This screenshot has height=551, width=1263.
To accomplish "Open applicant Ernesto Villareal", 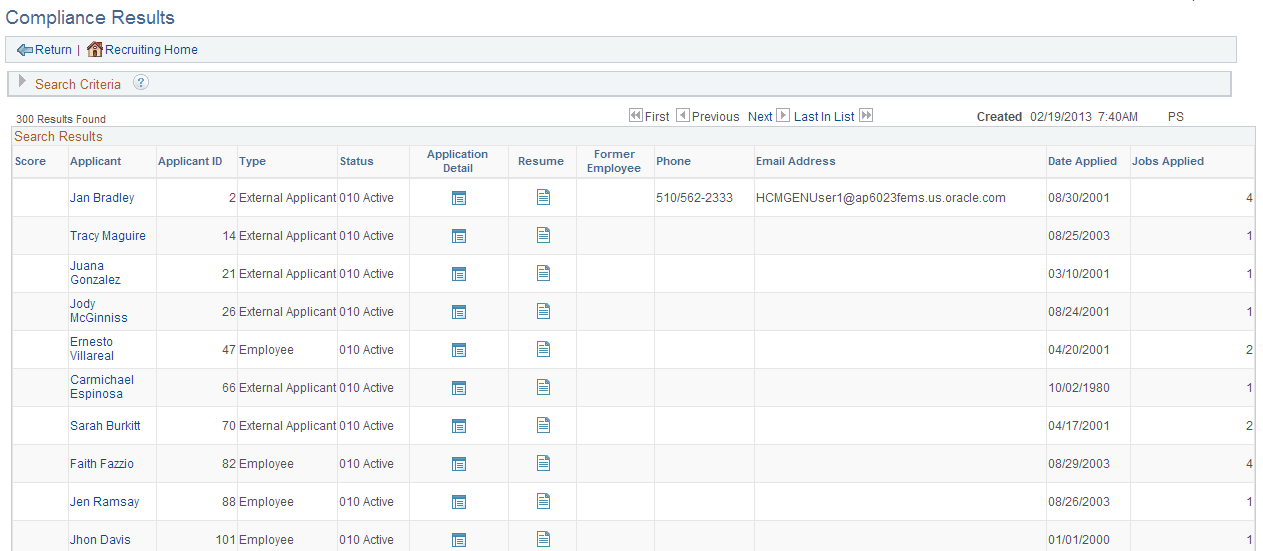I will click(92, 349).
